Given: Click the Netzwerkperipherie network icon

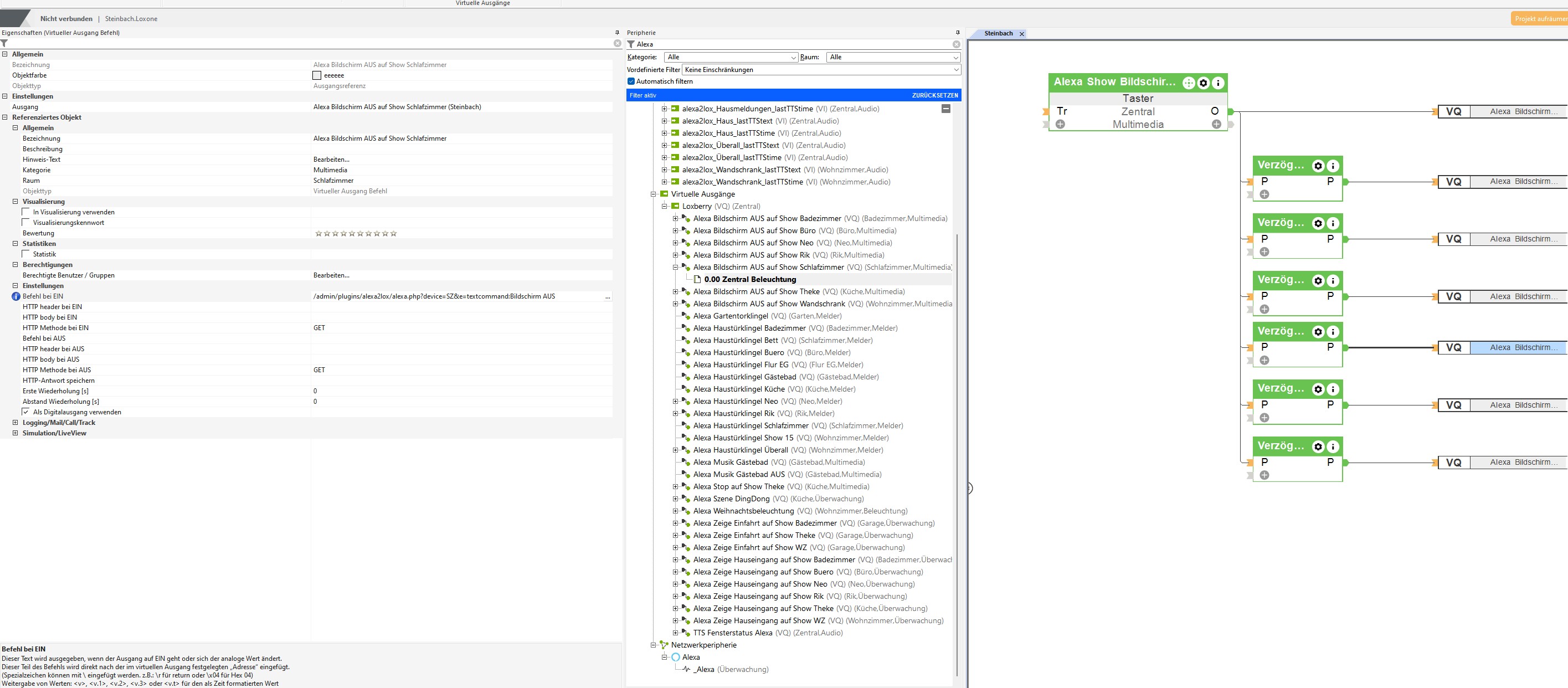Looking at the screenshot, I should tap(664, 645).
